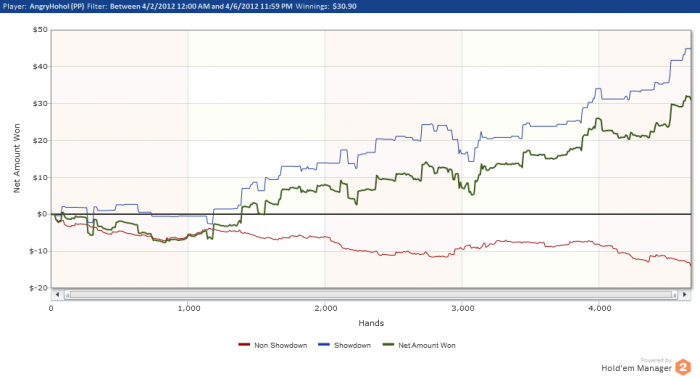
Task: Click the $20 y-axis label
Action: tap(40, 141)
